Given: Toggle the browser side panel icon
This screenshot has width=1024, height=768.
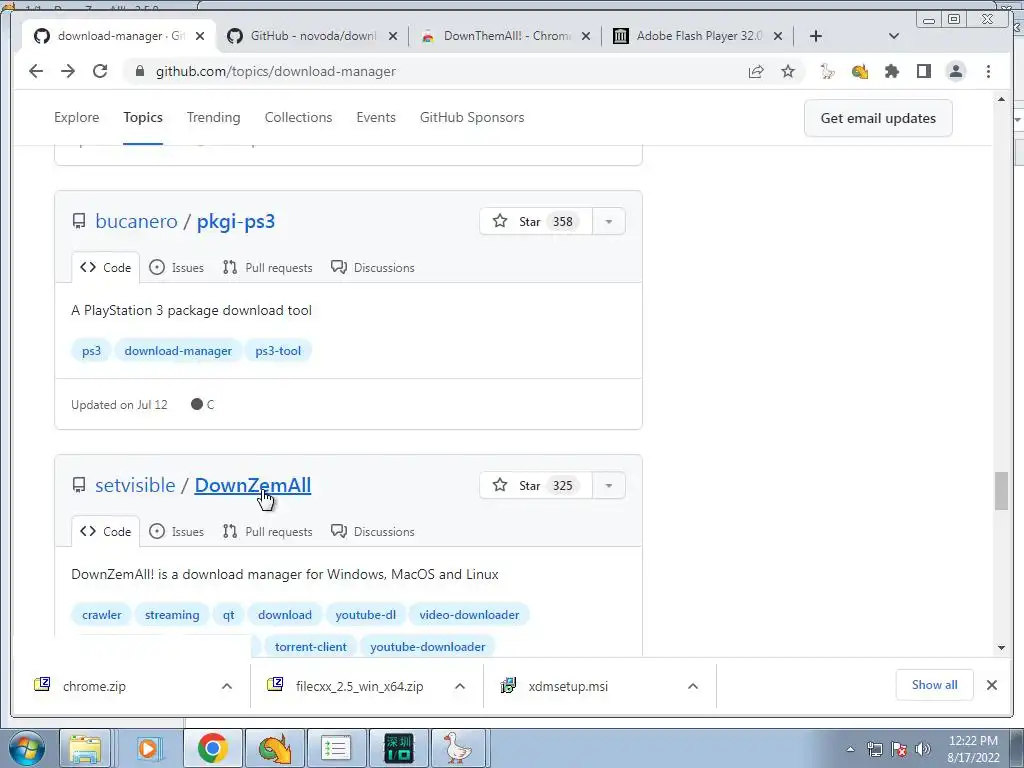Looking at the screenshot, I should (x=923, y=71).
